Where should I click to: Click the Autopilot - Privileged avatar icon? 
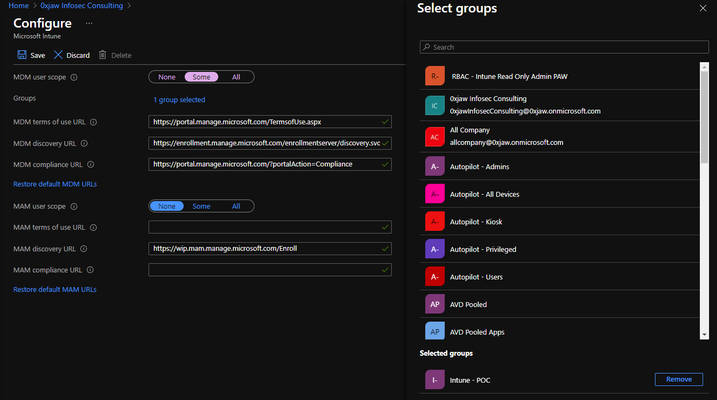coord(434,249)
